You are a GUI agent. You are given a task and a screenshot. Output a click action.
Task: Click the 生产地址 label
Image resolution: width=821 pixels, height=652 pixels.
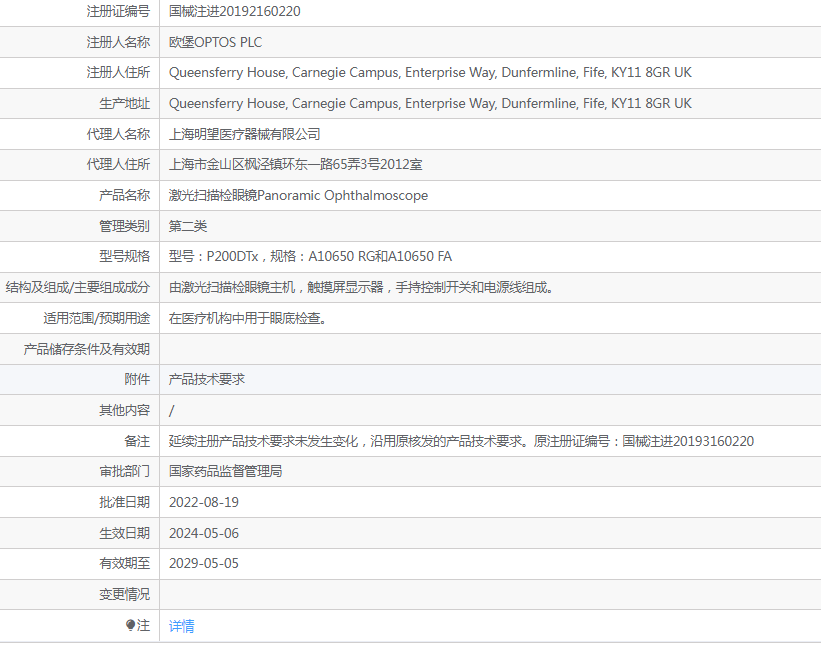[x=125, y=104]
